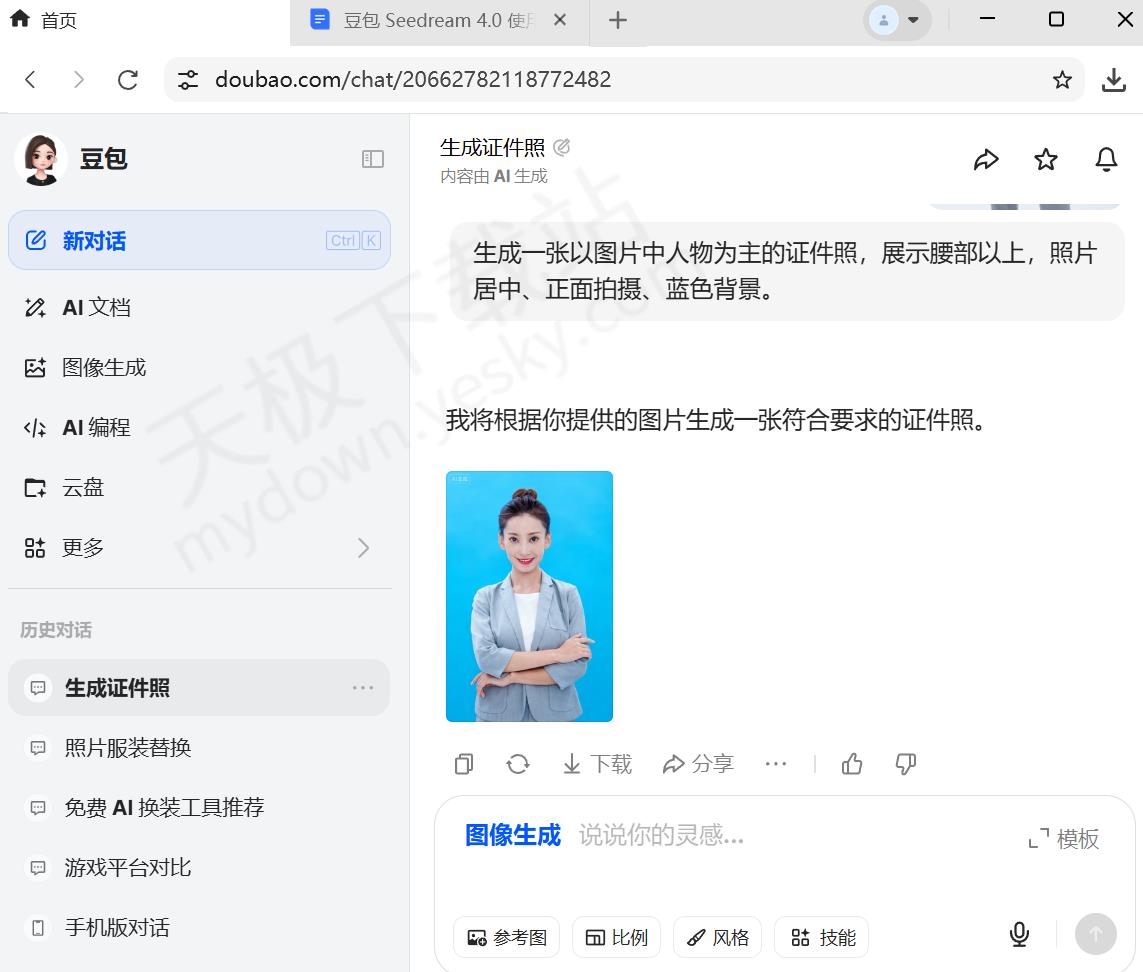Click the thumbs up icon
Image resolution: width=1143 pixels, height=972 pixels.
(x=852, y=764)
